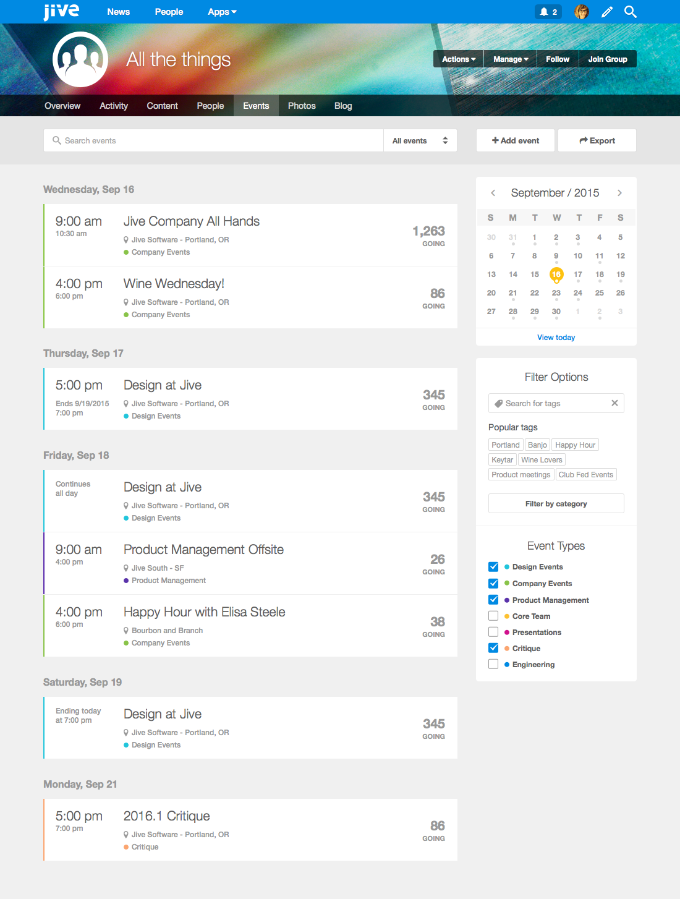Switch to Photos tab
Image resolution: width=680 pixels, height=899 pixels.
click(302, 105)
